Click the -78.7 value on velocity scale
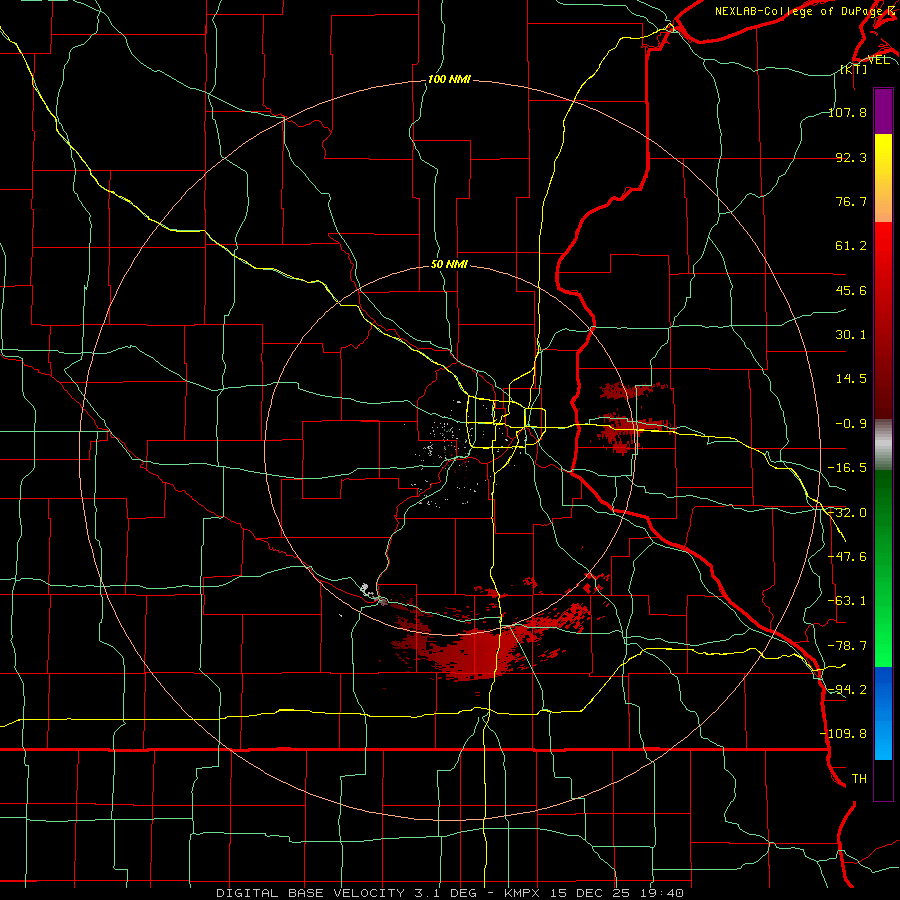Image resolution: width=900 pixels, height=900 pixels. click(x=848, y=646)
